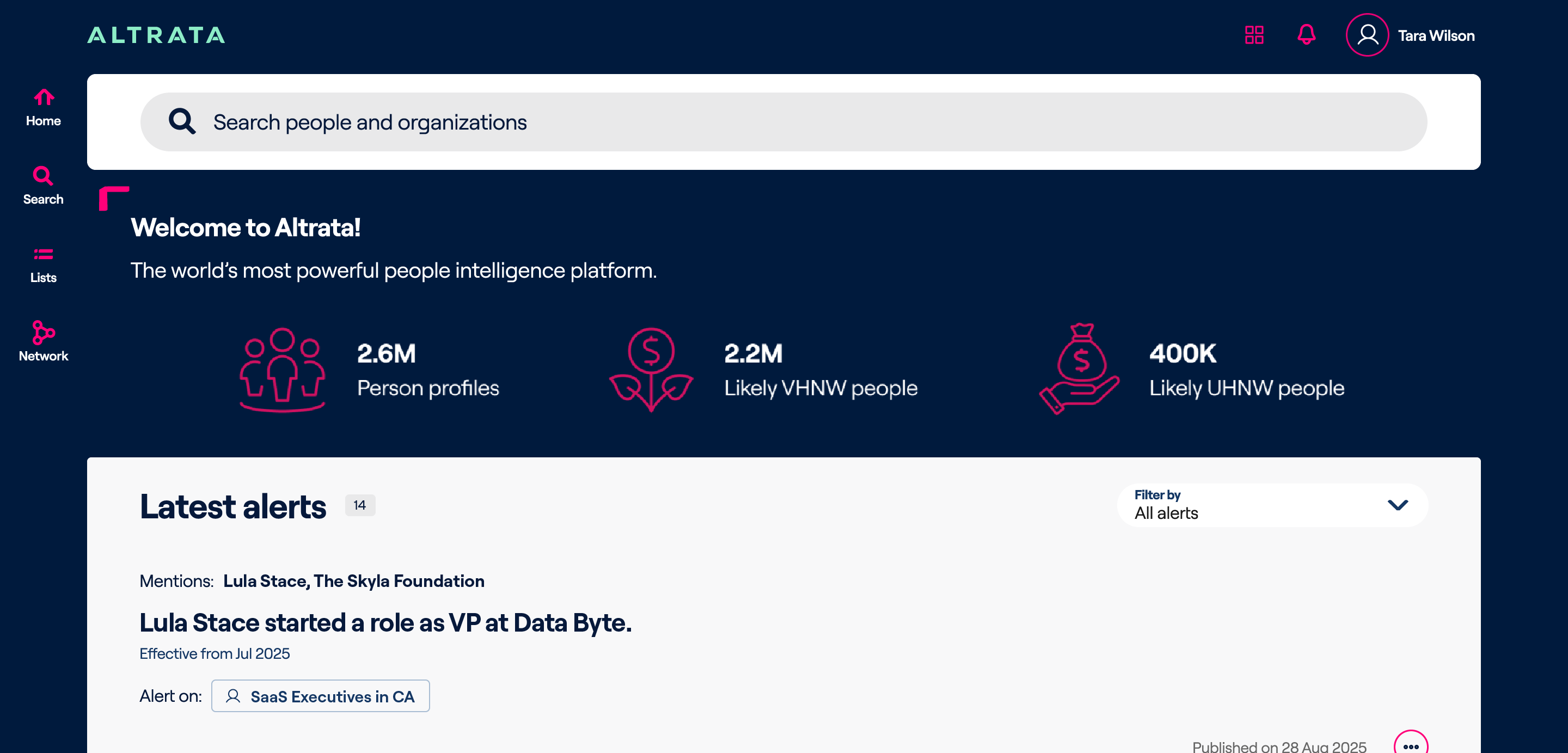Click the Likely UHNW money bag icon
The height and width of the screenshot is (753, 1568).
tap(1079, 369)
